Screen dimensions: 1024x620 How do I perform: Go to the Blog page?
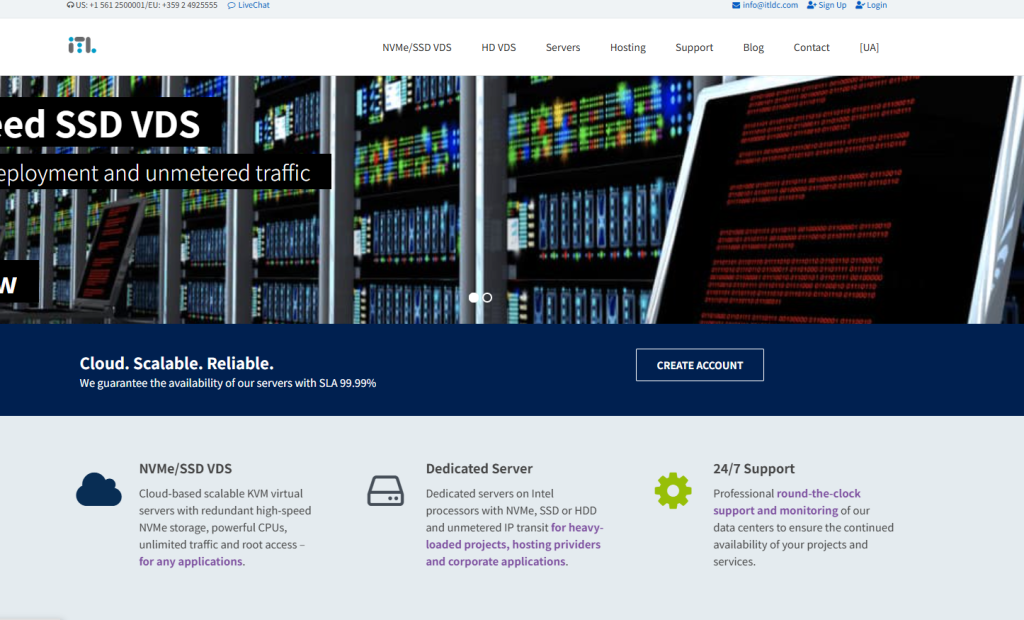click(753, 48)
